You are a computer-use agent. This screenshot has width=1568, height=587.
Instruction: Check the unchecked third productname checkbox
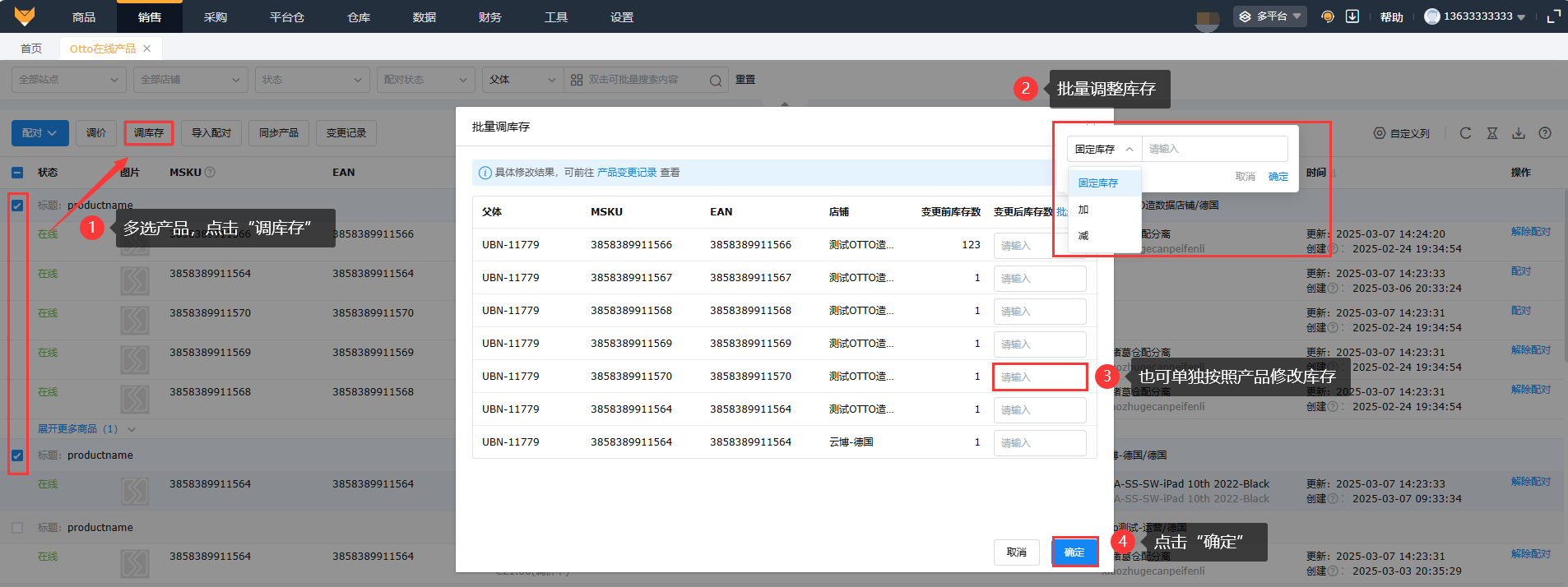[17, 528]
